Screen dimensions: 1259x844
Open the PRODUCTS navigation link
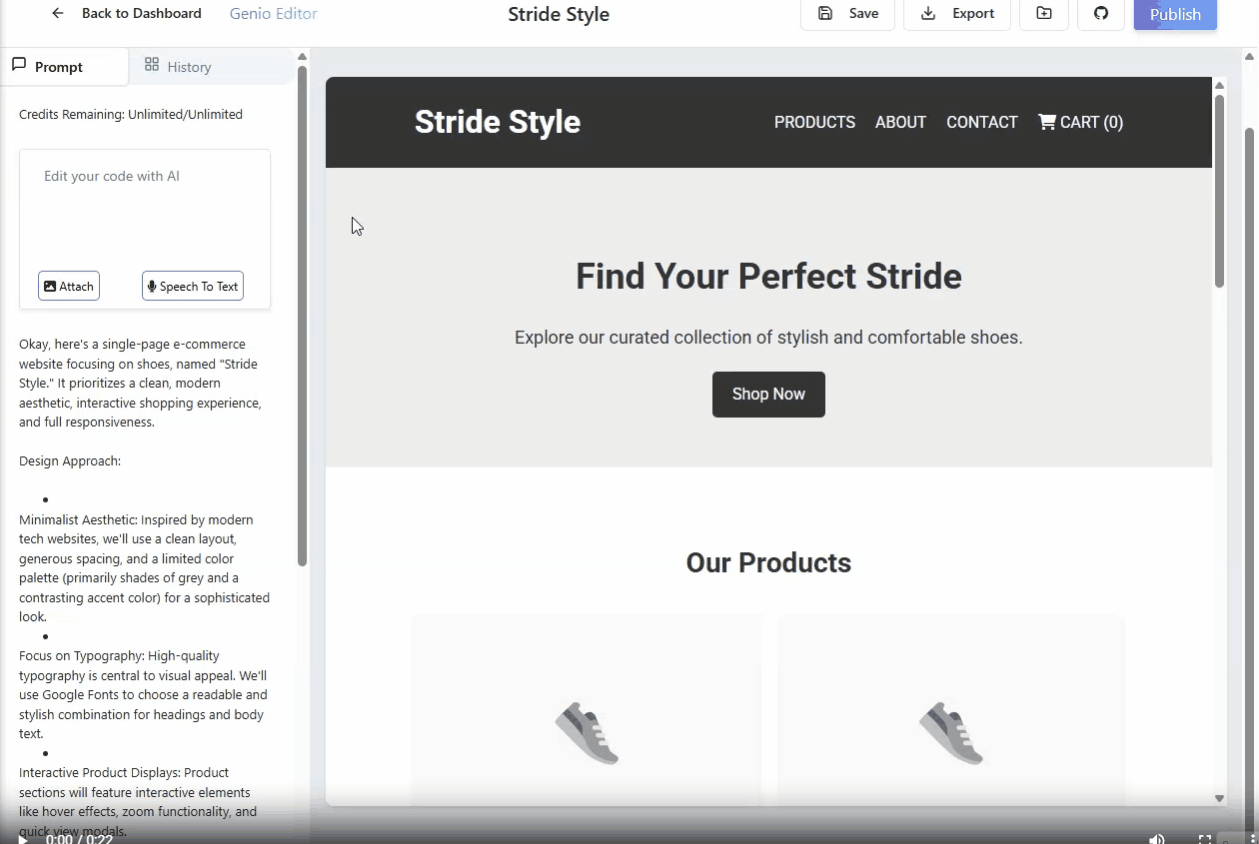point(814,122)
